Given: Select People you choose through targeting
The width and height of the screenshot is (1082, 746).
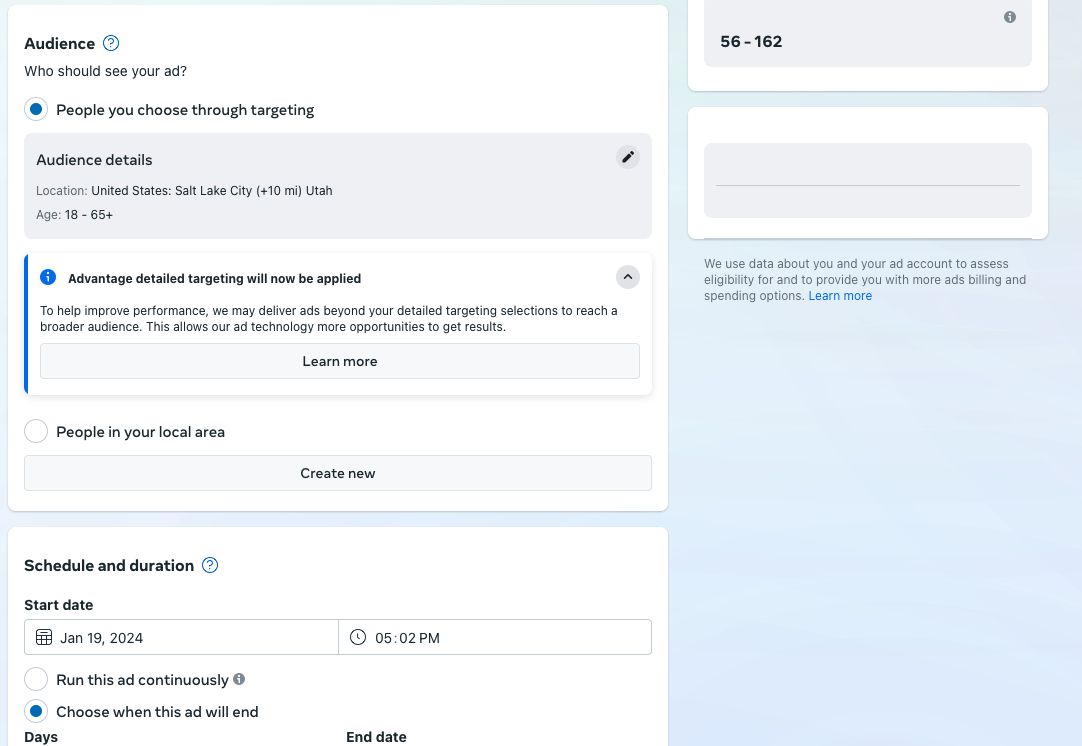Looking at the screenshot, I should (x=36, y=109).
